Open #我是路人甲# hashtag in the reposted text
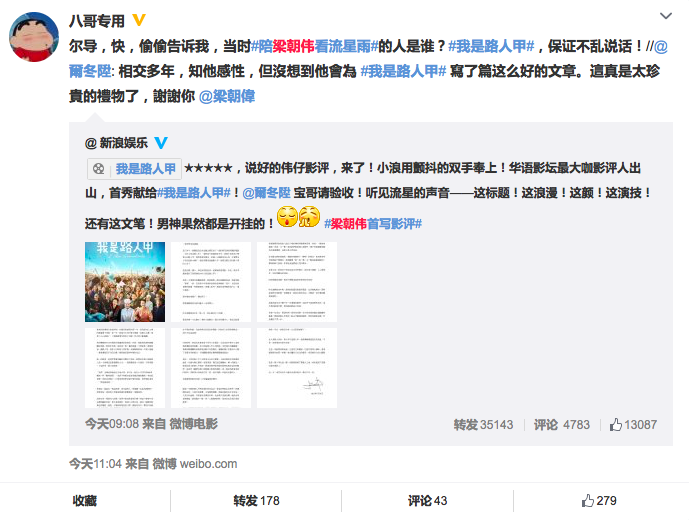Screen dimensions: 689x520 [194, 193]
